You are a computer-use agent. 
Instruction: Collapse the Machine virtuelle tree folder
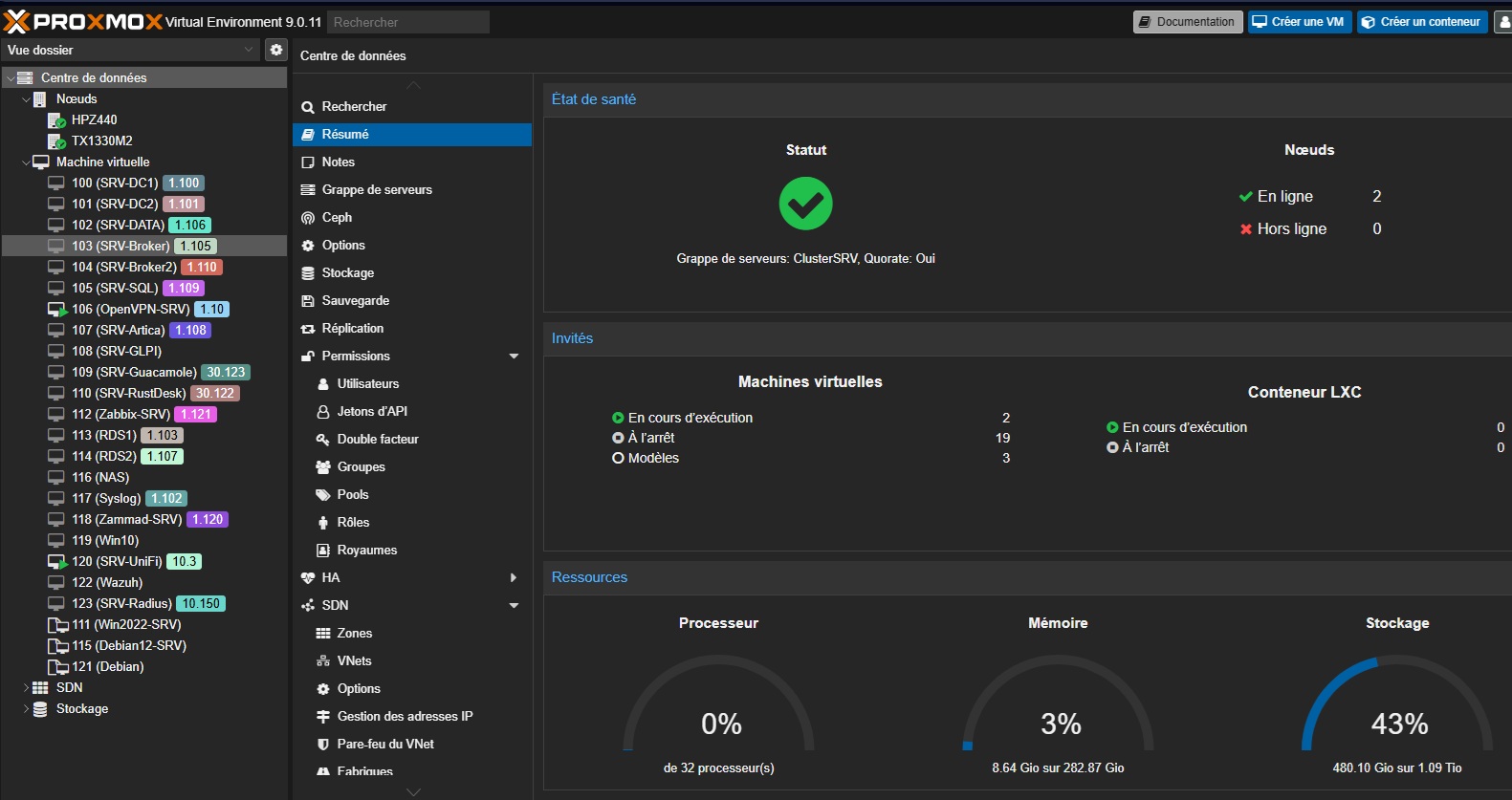26,162
